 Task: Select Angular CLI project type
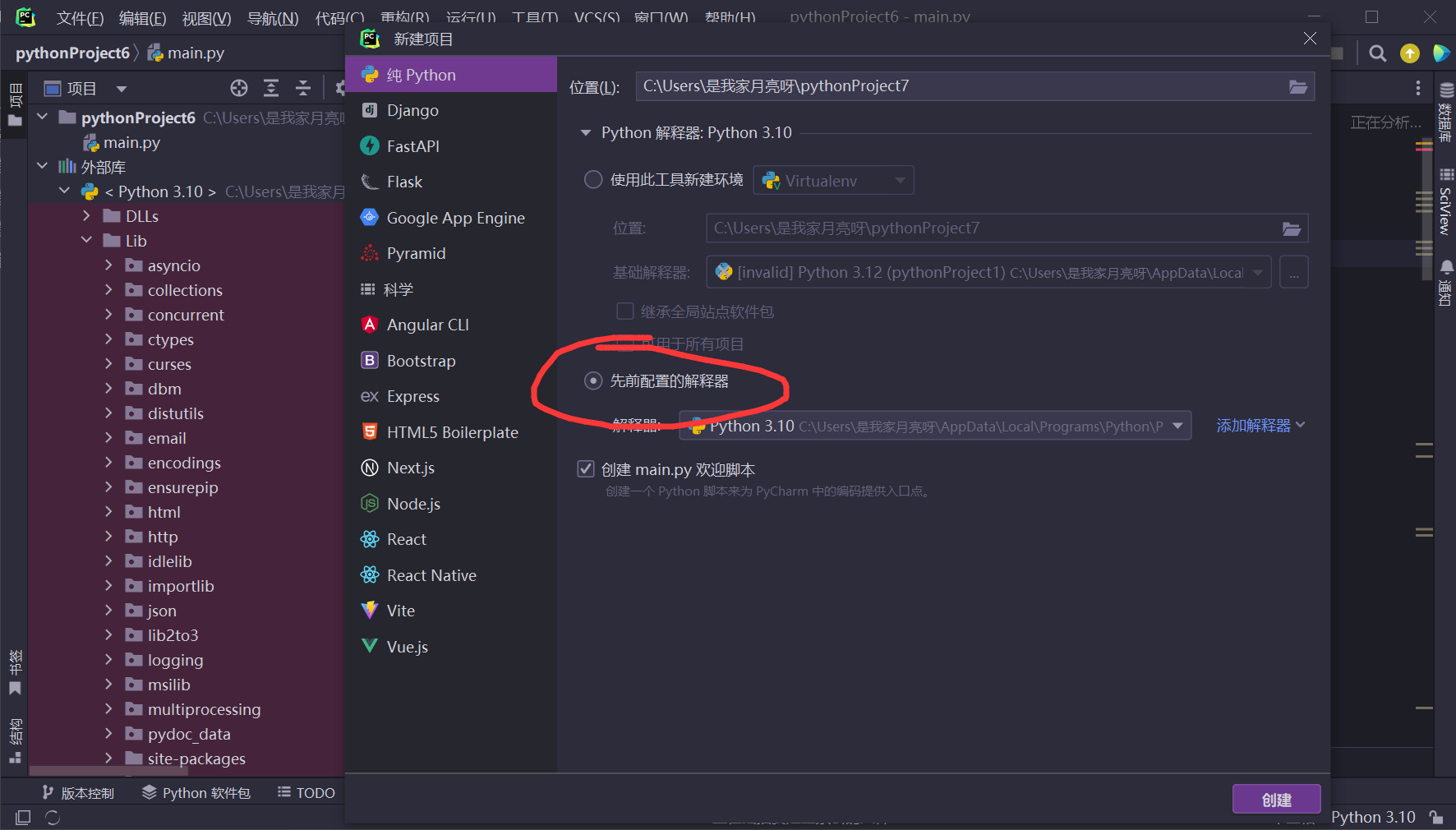[x=450, y=325]
